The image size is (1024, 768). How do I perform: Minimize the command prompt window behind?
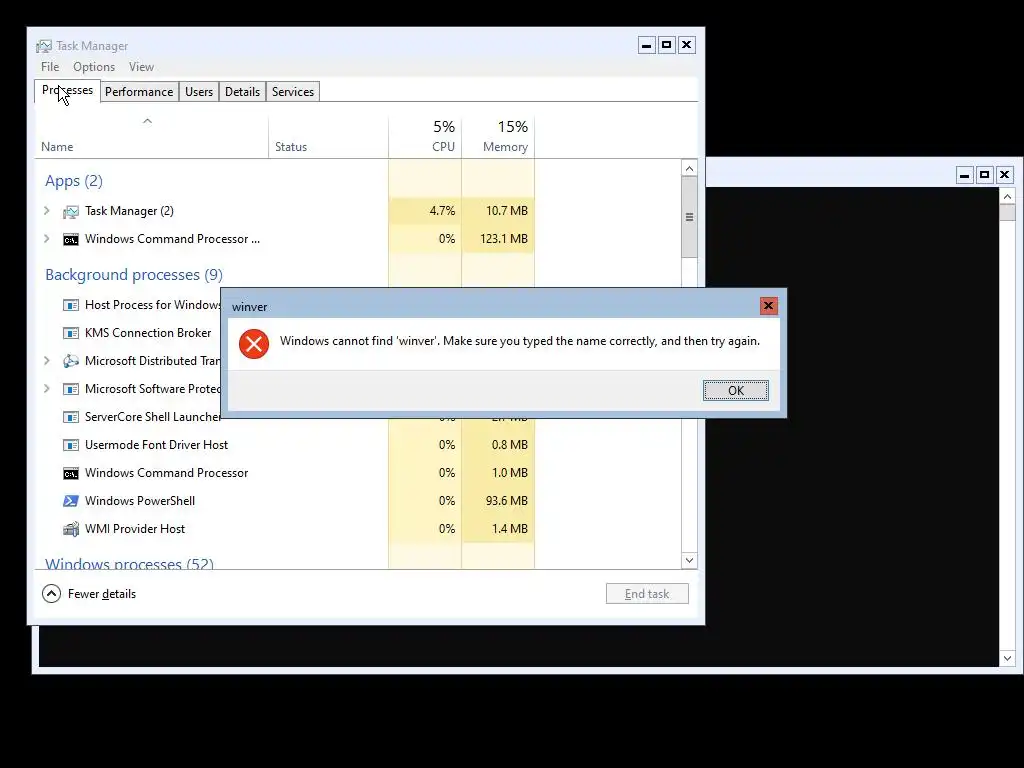click(965, 175)
